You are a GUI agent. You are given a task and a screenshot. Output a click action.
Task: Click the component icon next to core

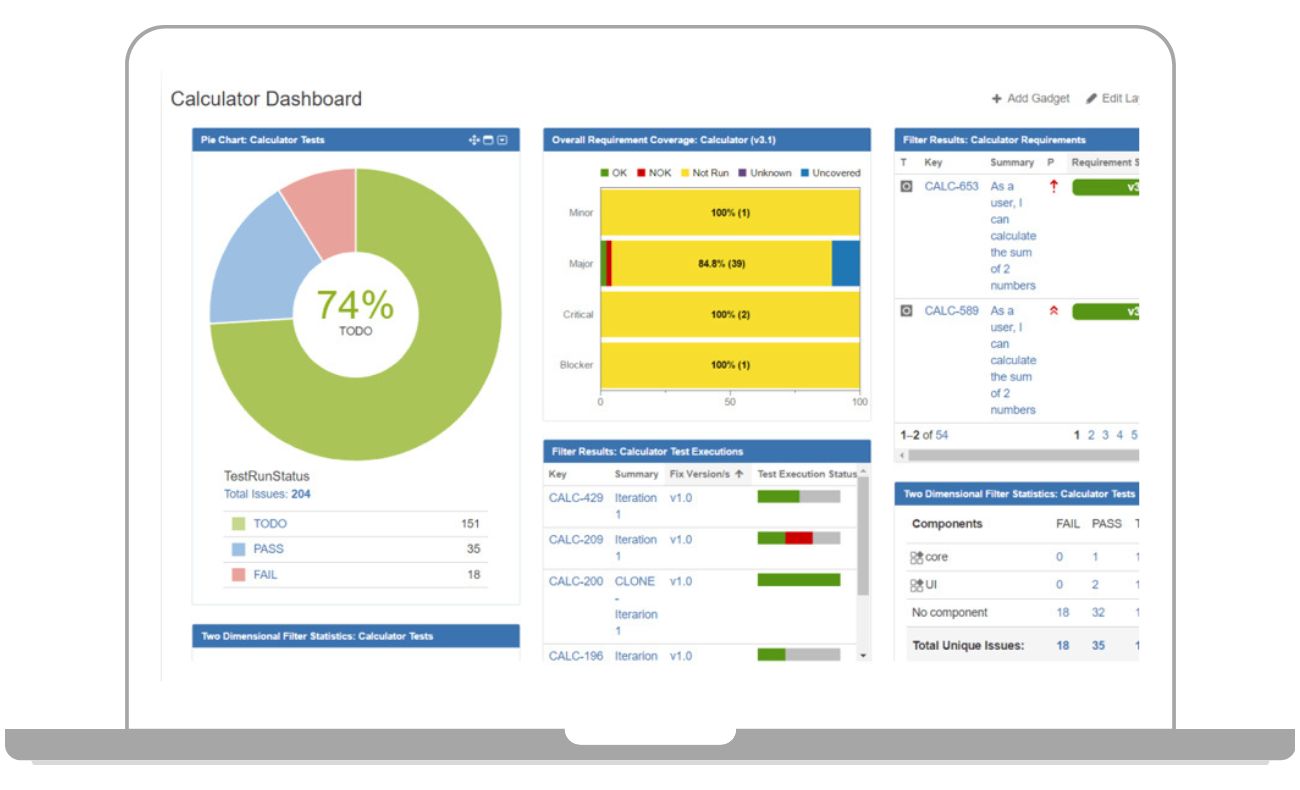(x=918, y=555)
